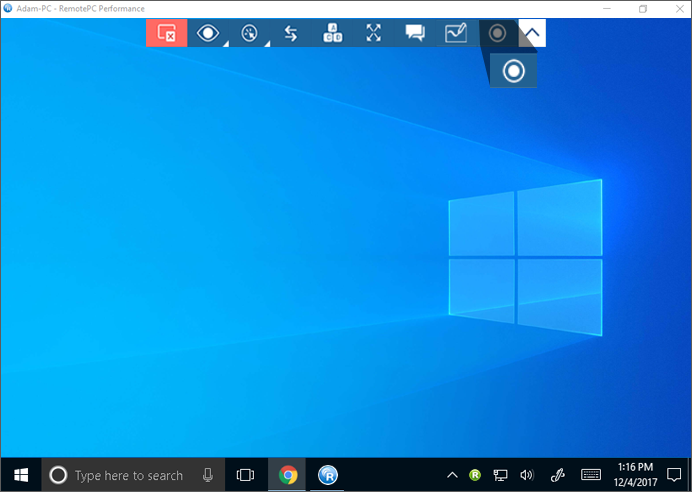Click the search box microphone icon
The image size is (692, 492).
(x=208, y=475)
